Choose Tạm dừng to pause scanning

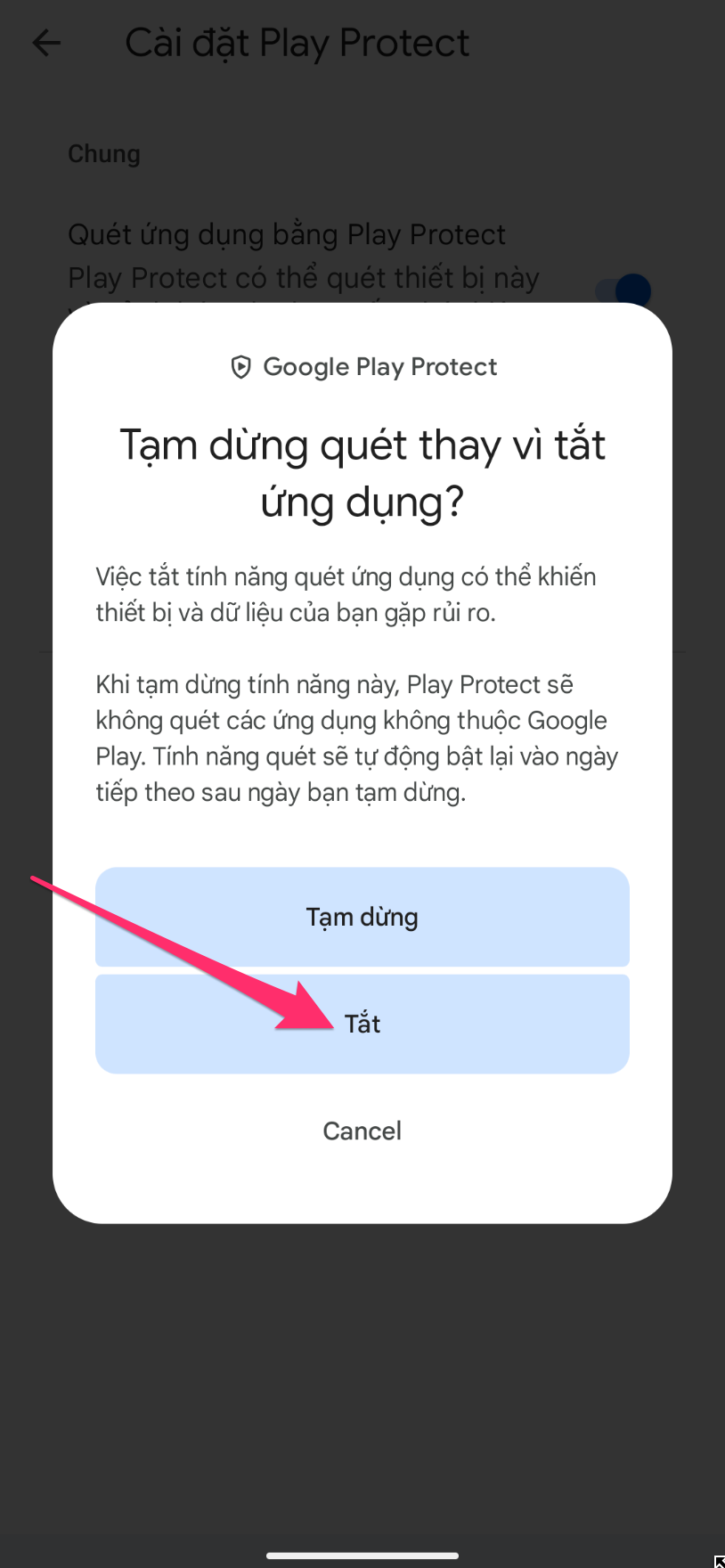(362, 917)
